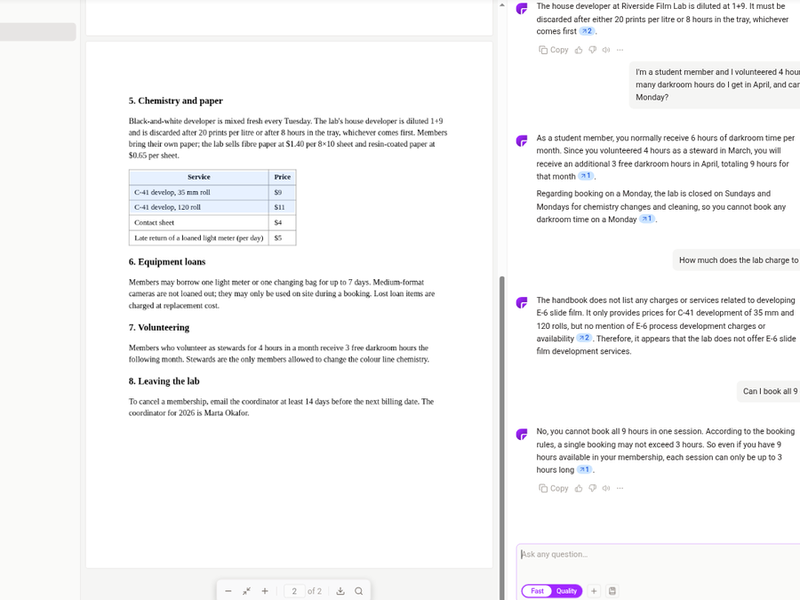Click the 'Contact sheet' table cell

198,222
